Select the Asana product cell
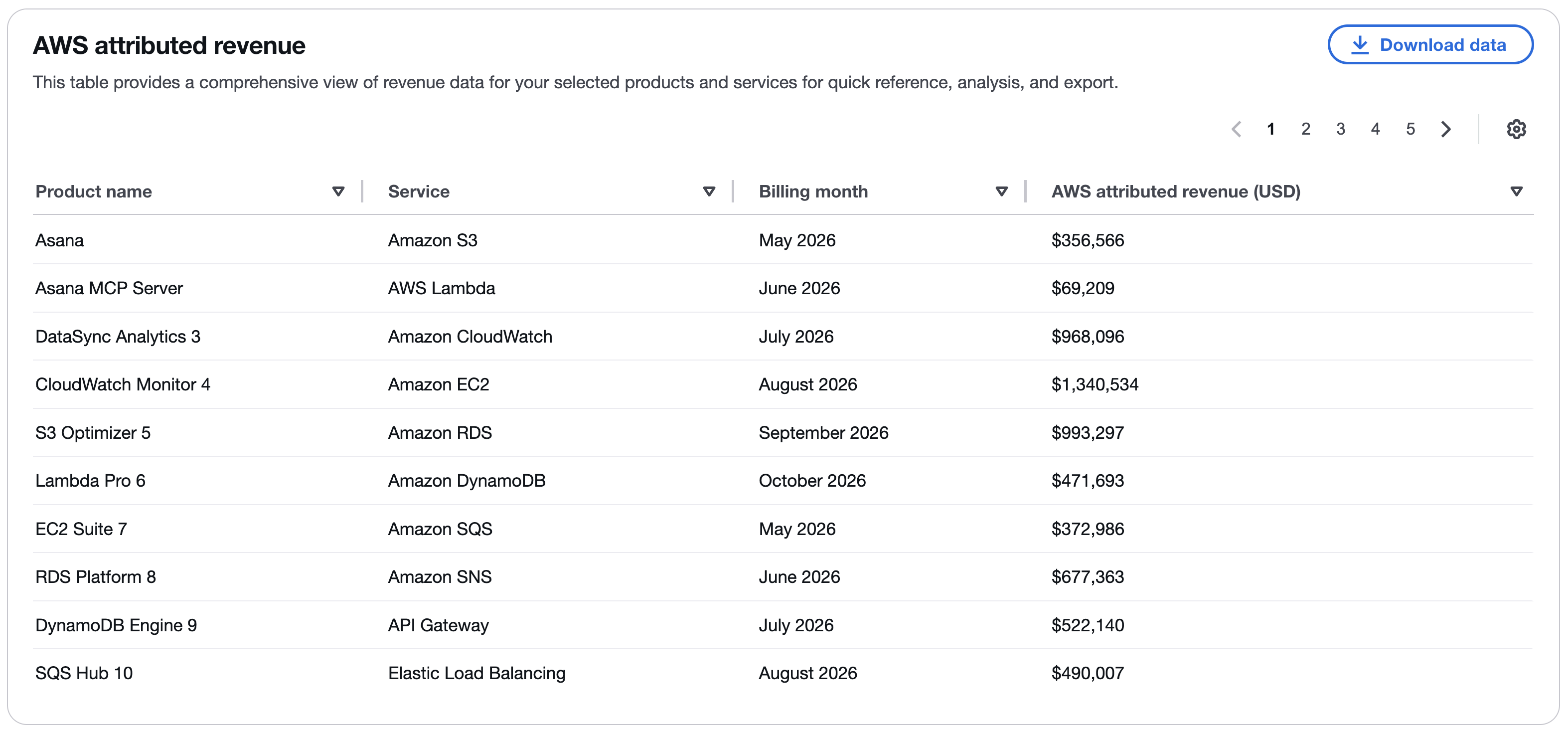The width and height of the screenshot is (1568, 737). tap(60, 240)
